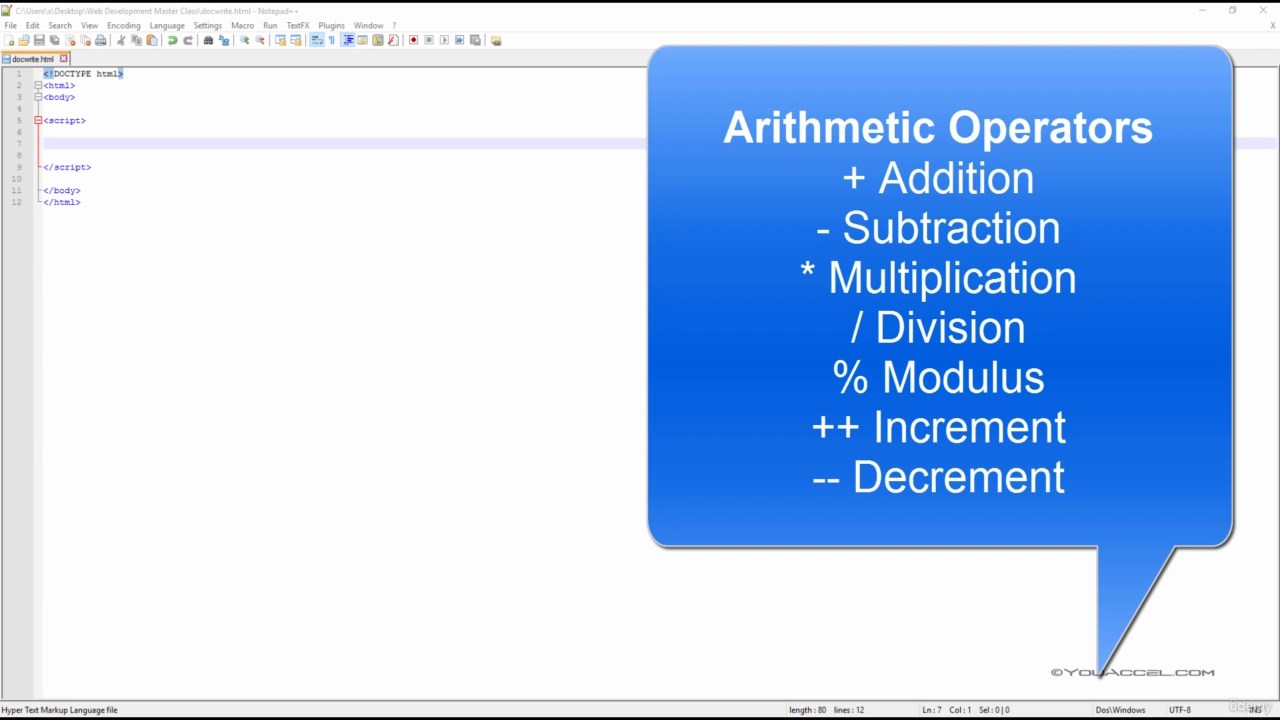This screenshot has height=720, width=1280.
Task: Open the User Defined Language icon
Action: 362,40
